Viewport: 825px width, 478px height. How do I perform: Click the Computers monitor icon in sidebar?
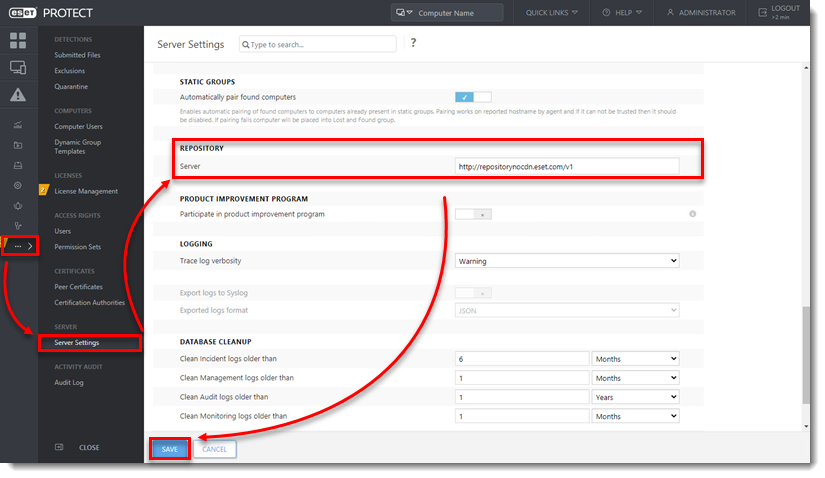coord(18,68)
